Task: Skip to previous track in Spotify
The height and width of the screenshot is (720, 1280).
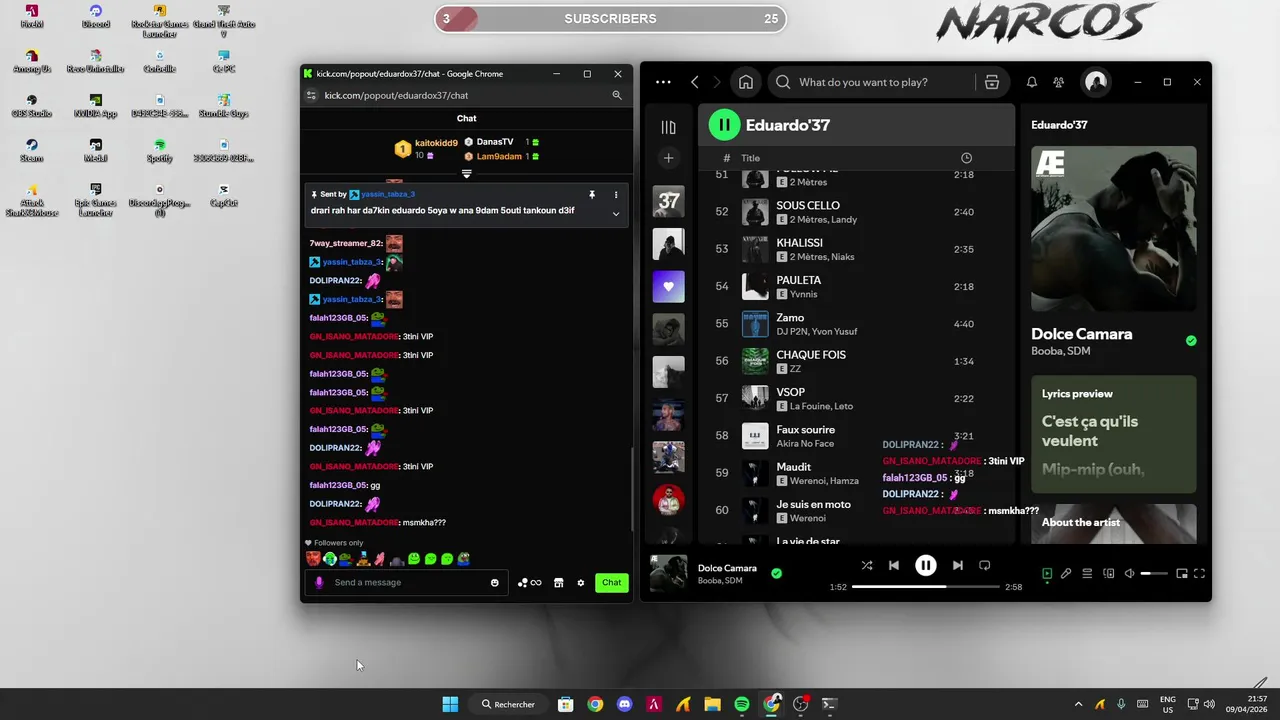Action: click(894, 565)
